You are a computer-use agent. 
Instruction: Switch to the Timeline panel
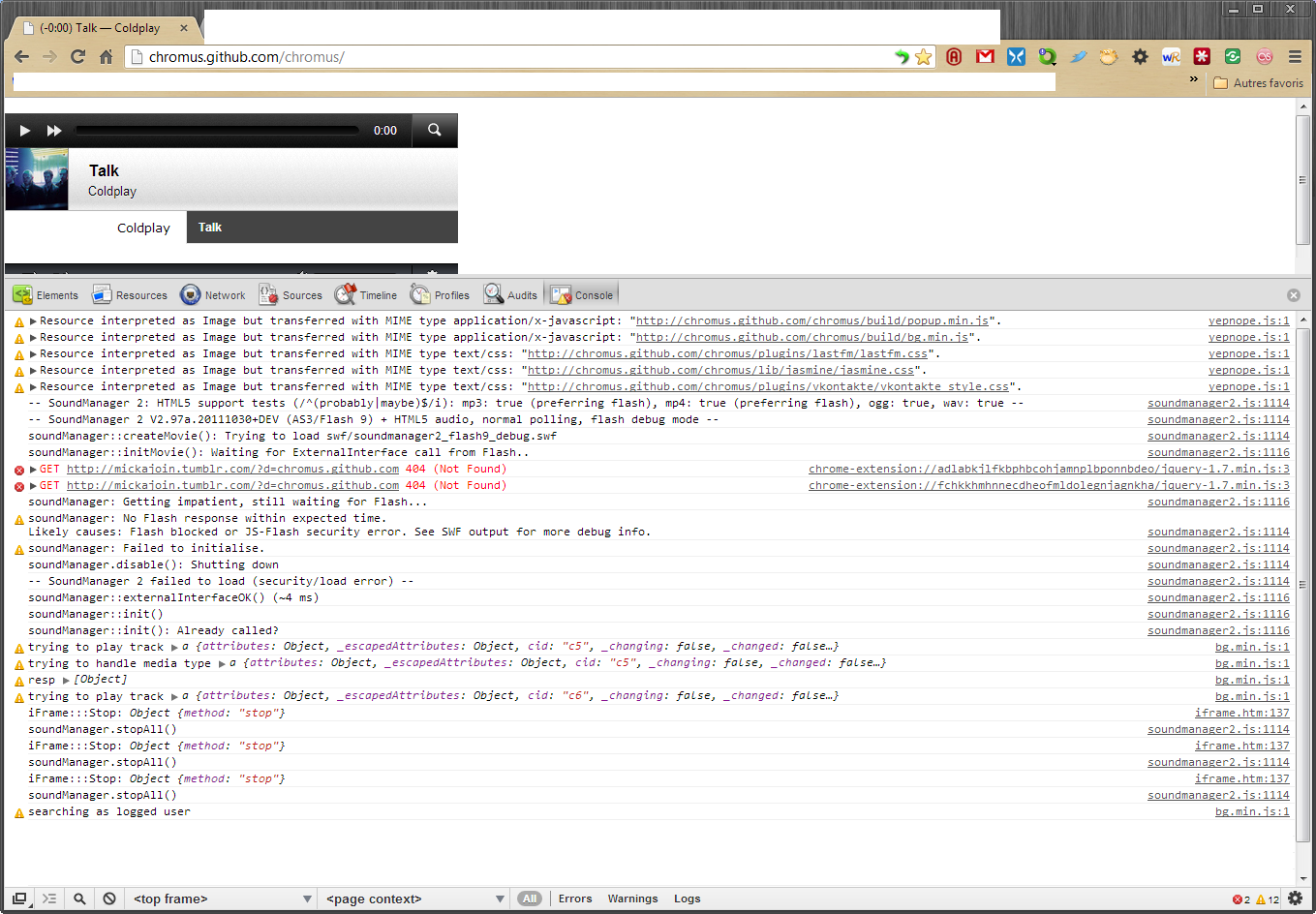[366, 295]
